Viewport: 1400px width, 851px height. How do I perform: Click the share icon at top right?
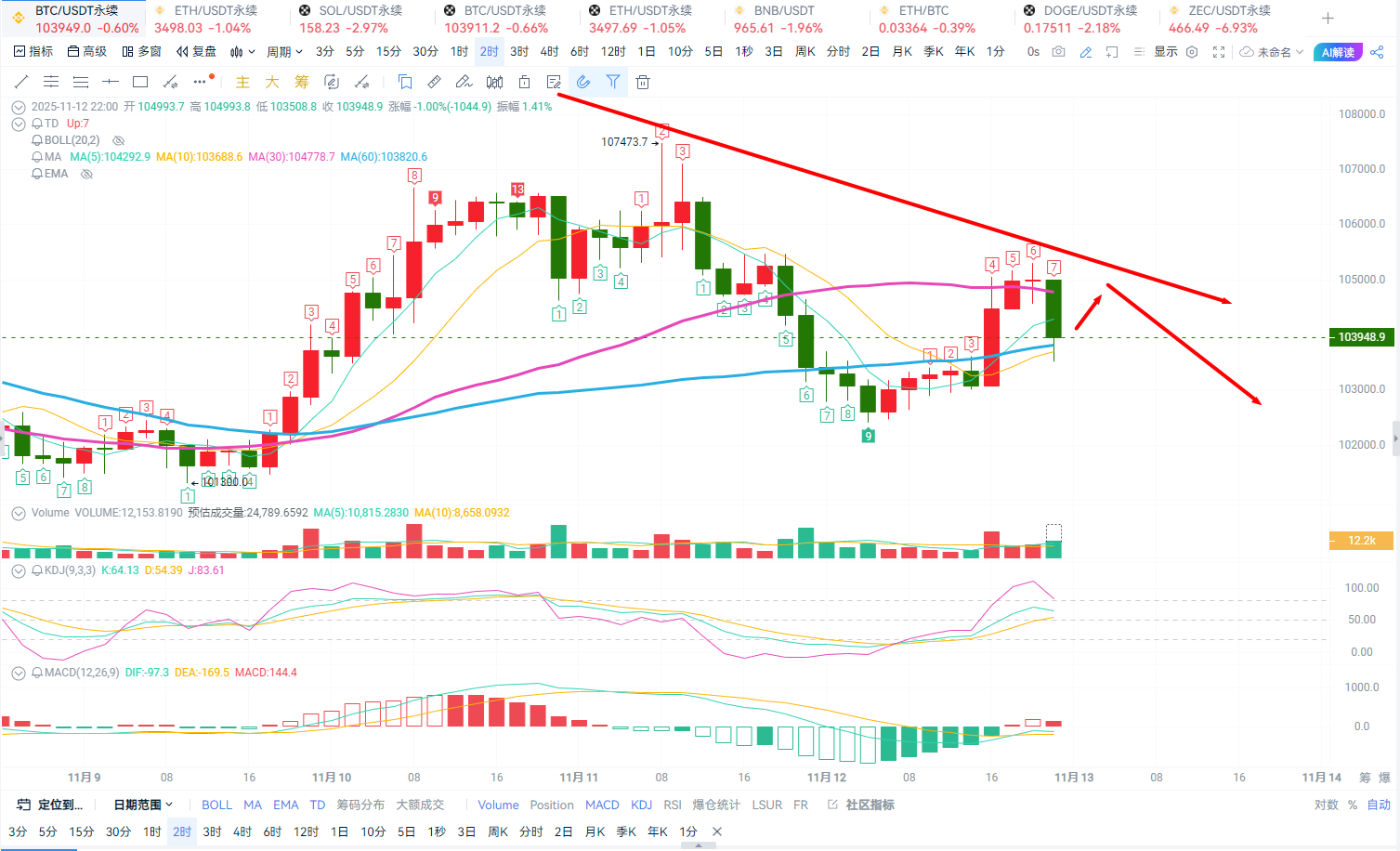[1378, 52]
